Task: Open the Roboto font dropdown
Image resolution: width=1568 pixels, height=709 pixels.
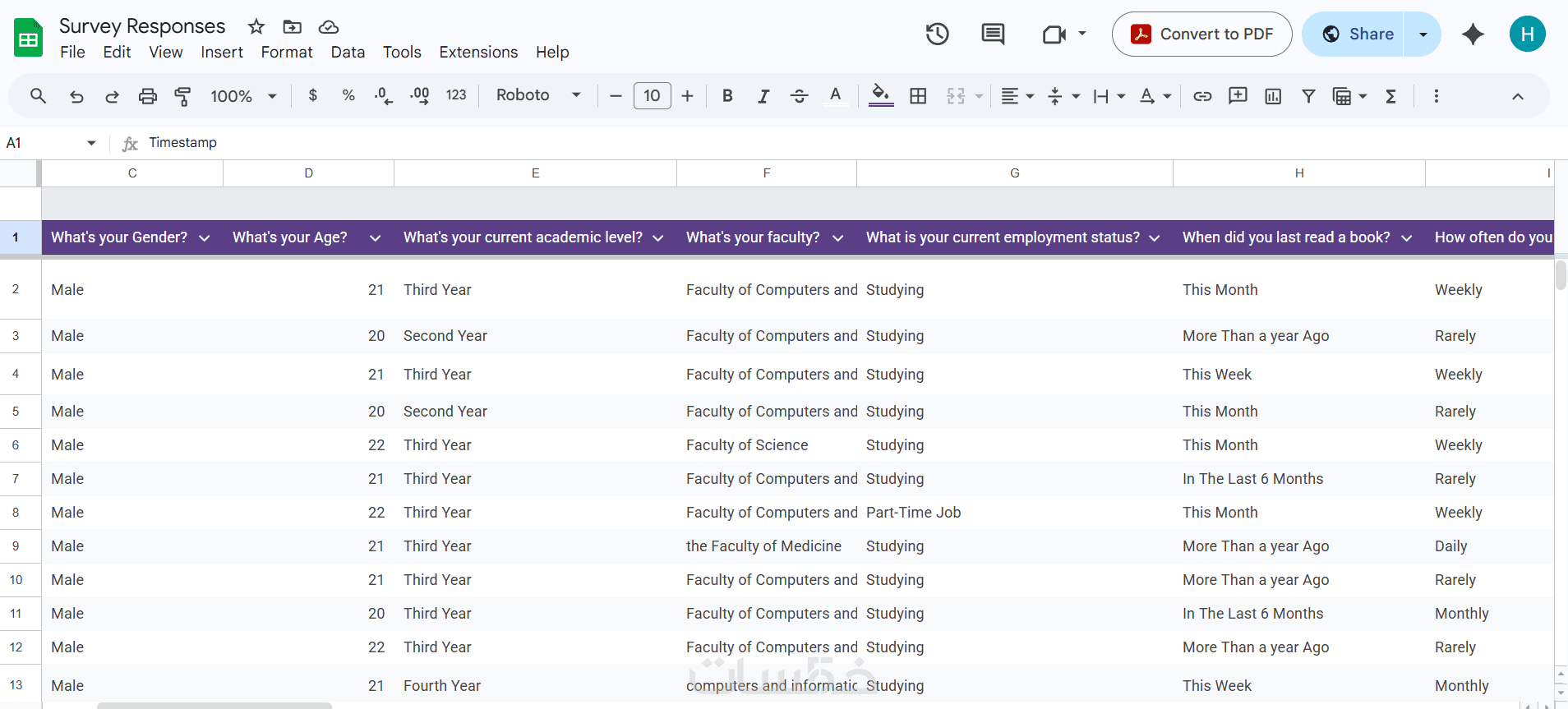Action: pos(538,95)
